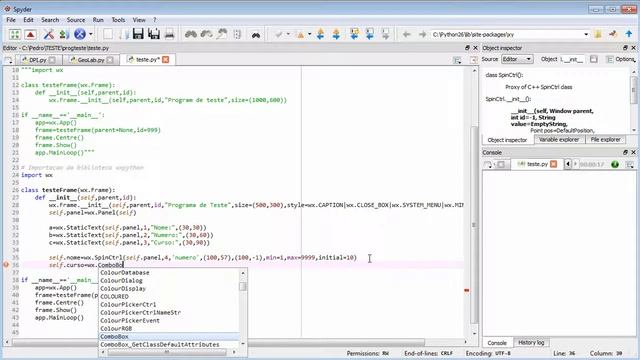
Task: Select ColourRGB in autocomplete list
Action: pyautogui.click(x=169, y=329)
